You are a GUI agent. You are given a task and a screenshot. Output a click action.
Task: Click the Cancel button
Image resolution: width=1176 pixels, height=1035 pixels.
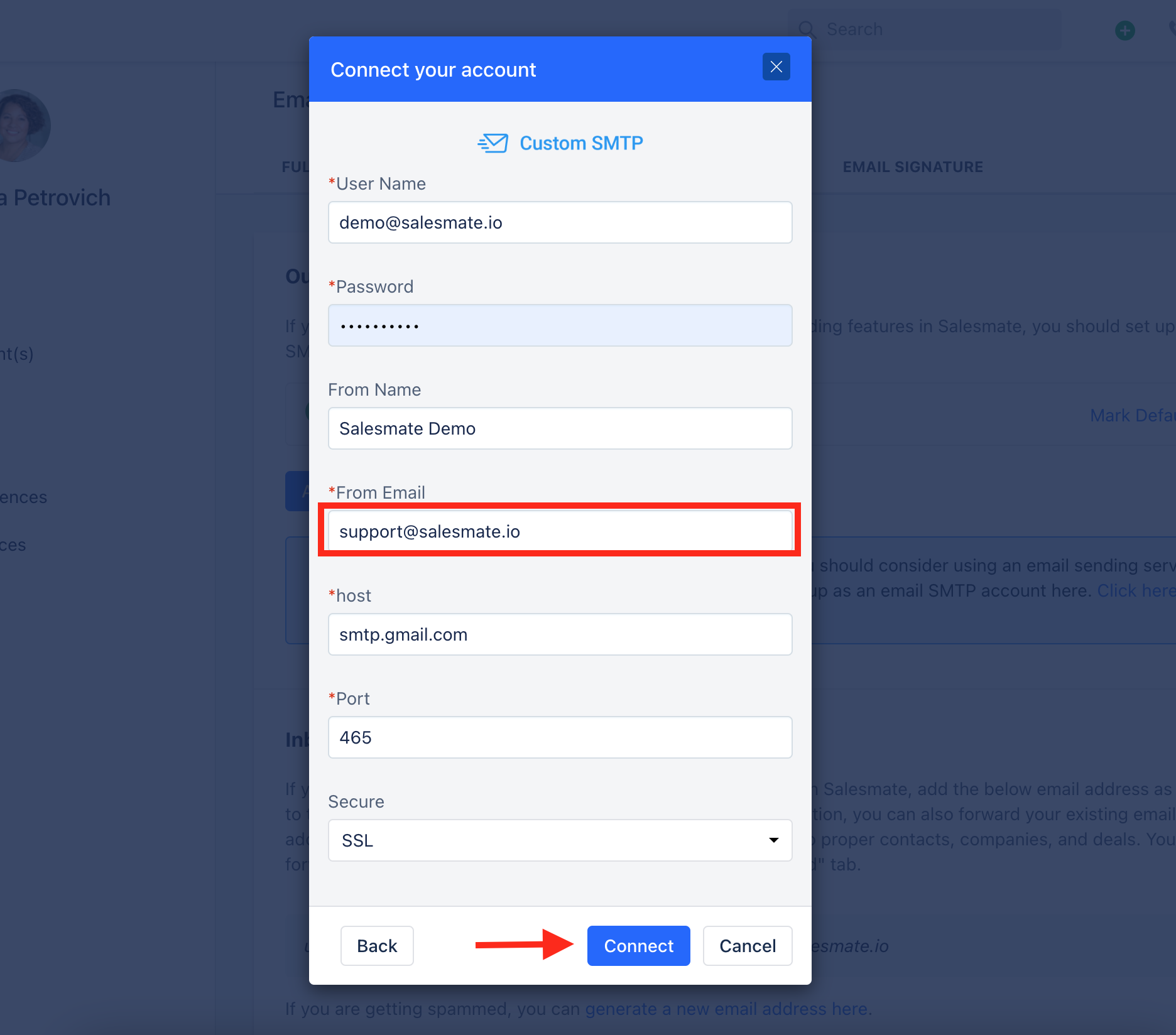[748, 946]
